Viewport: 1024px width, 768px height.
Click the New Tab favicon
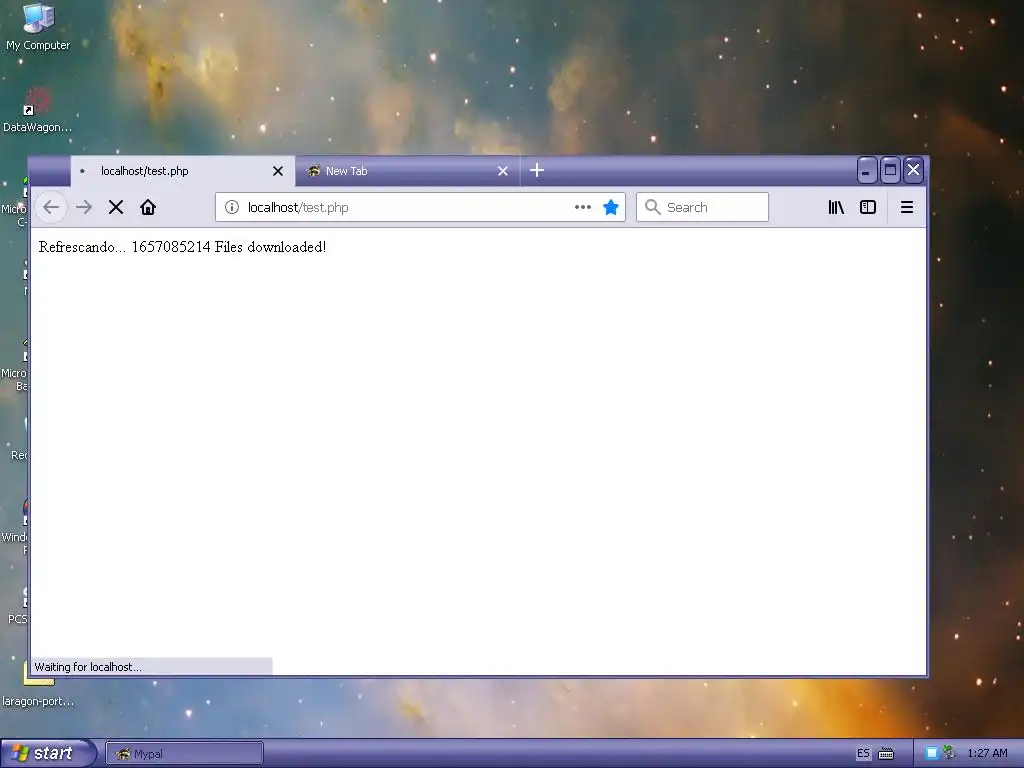click(x=313, y=171)
